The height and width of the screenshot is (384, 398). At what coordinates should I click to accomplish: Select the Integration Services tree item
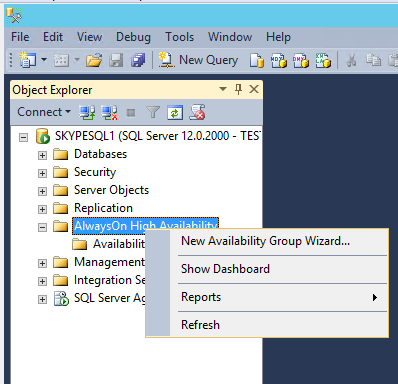(x=110, y=280)
